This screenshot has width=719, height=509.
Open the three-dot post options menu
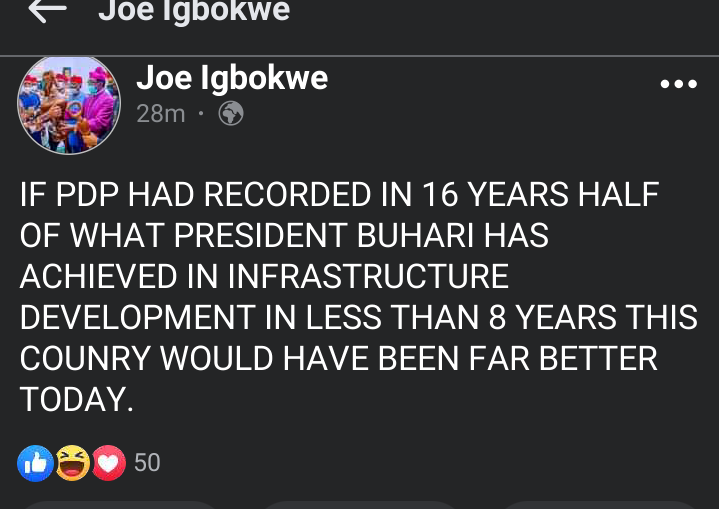coord(678,84)
